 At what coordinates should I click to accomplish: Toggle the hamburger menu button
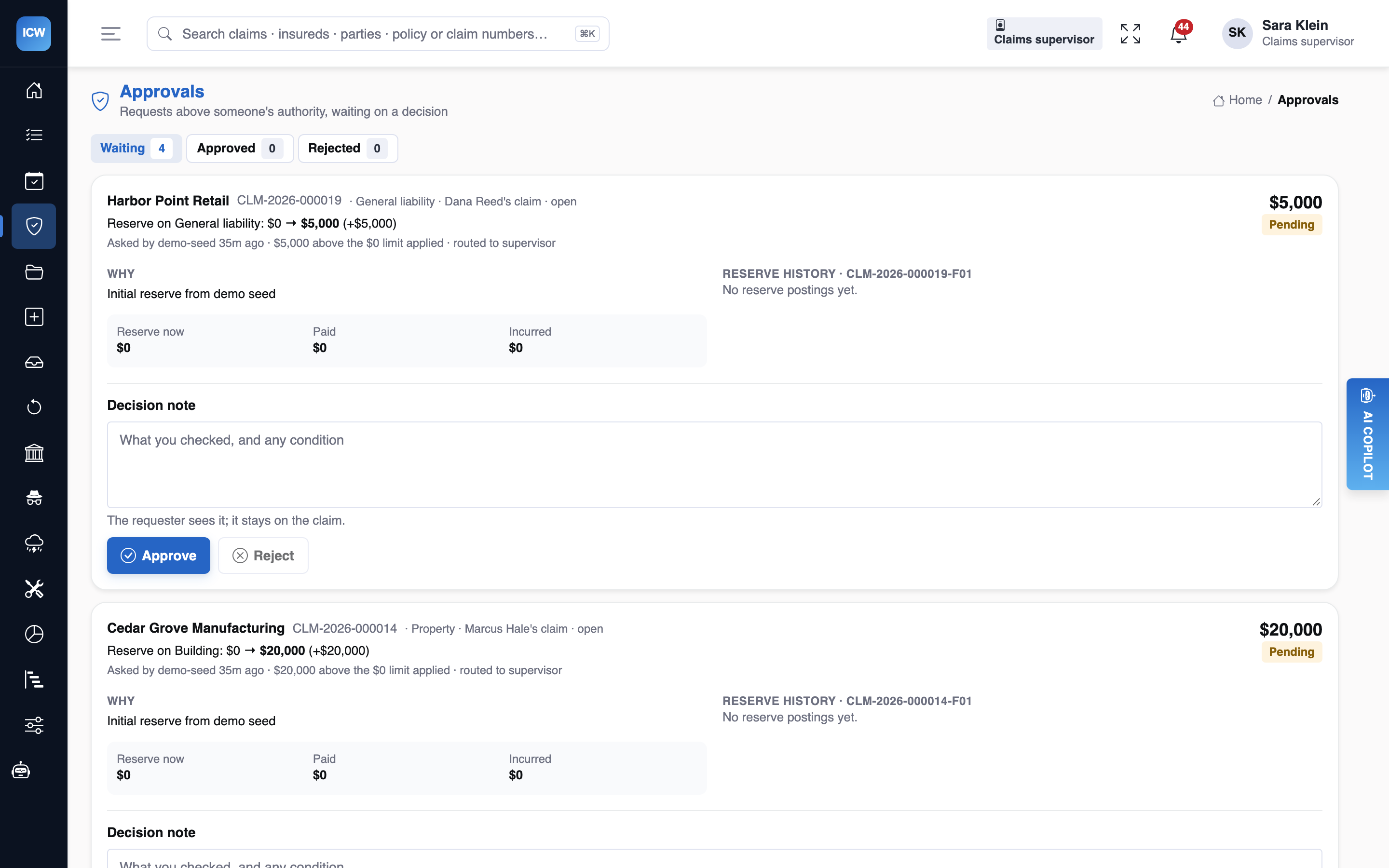tap(111, 34)
